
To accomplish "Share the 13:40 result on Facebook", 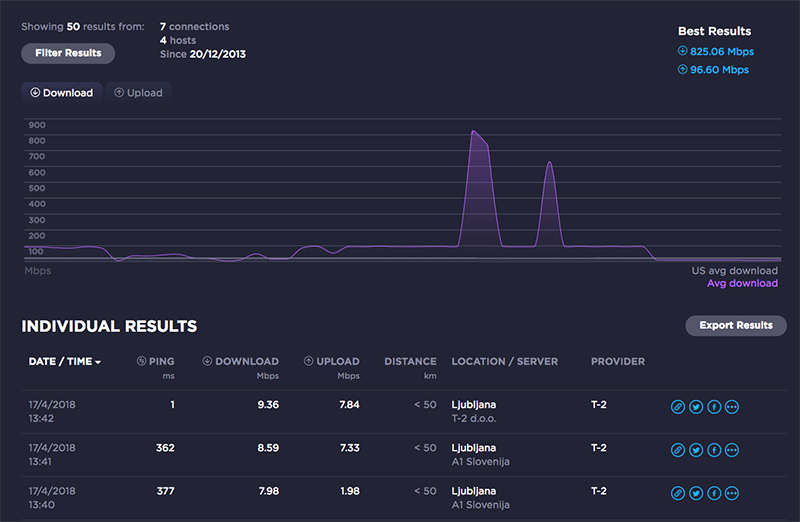I will [x=714, y=493].
